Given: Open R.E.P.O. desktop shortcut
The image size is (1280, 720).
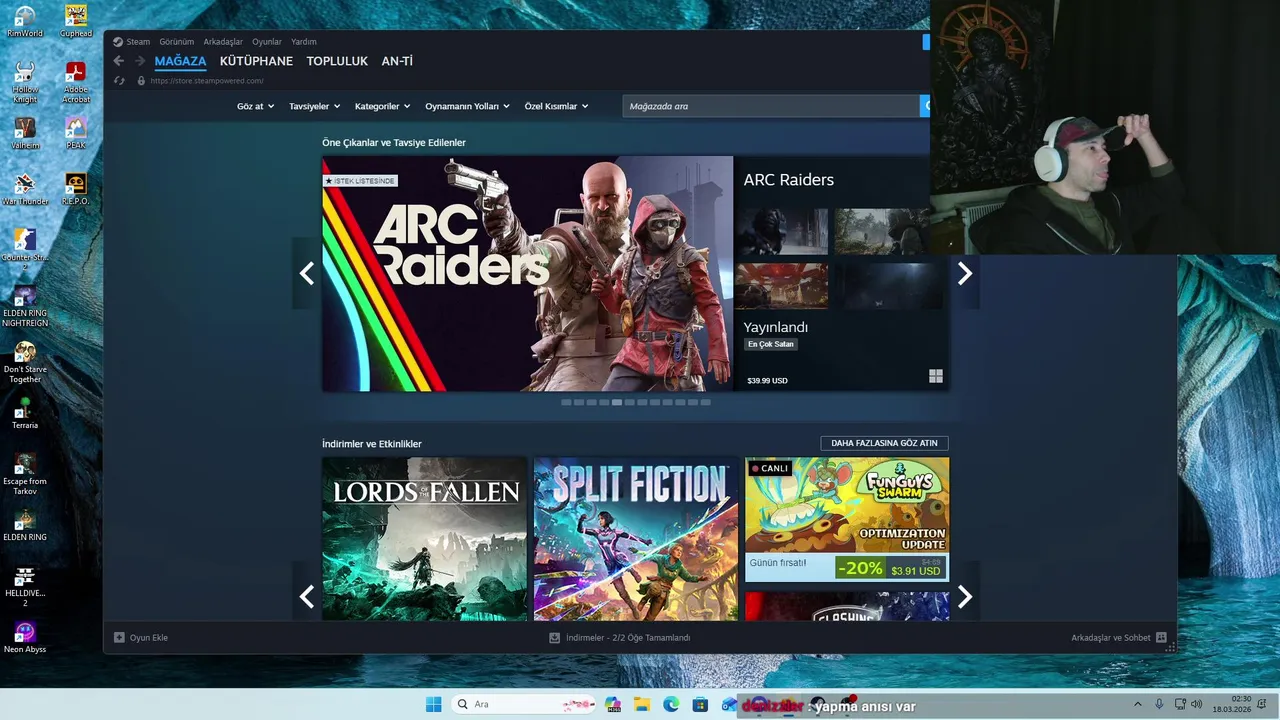Looking at the screenshot, I should point(76,189).
